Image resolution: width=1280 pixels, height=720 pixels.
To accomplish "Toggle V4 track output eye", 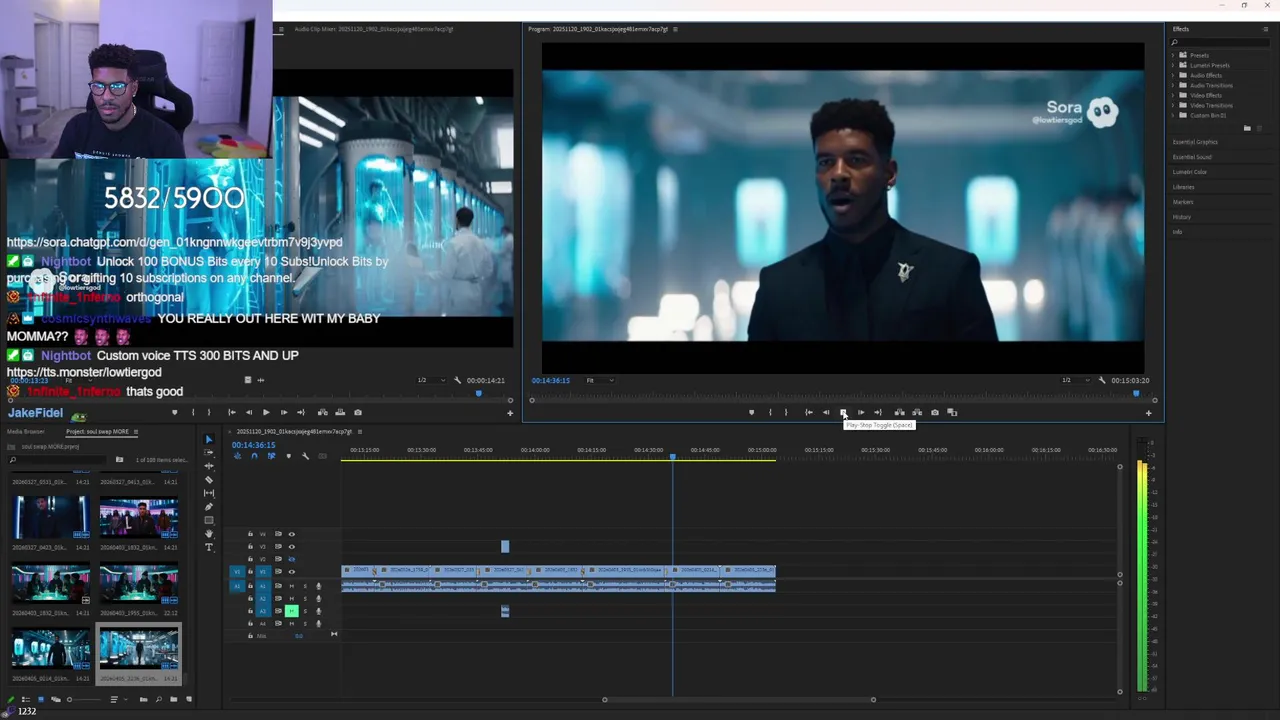I will pos(292,534).
